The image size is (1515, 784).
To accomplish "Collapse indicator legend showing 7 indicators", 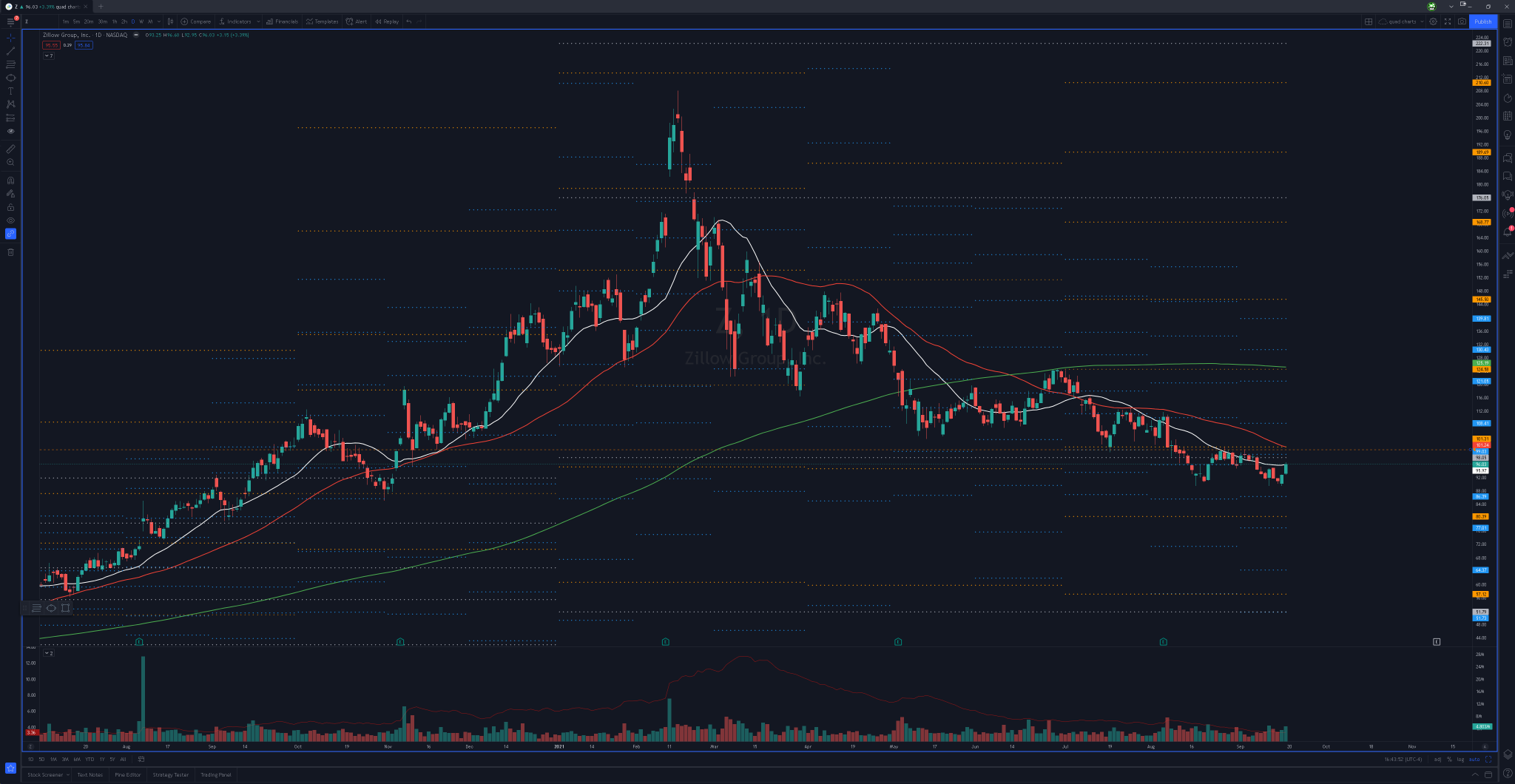I will (x=48, y=55).
